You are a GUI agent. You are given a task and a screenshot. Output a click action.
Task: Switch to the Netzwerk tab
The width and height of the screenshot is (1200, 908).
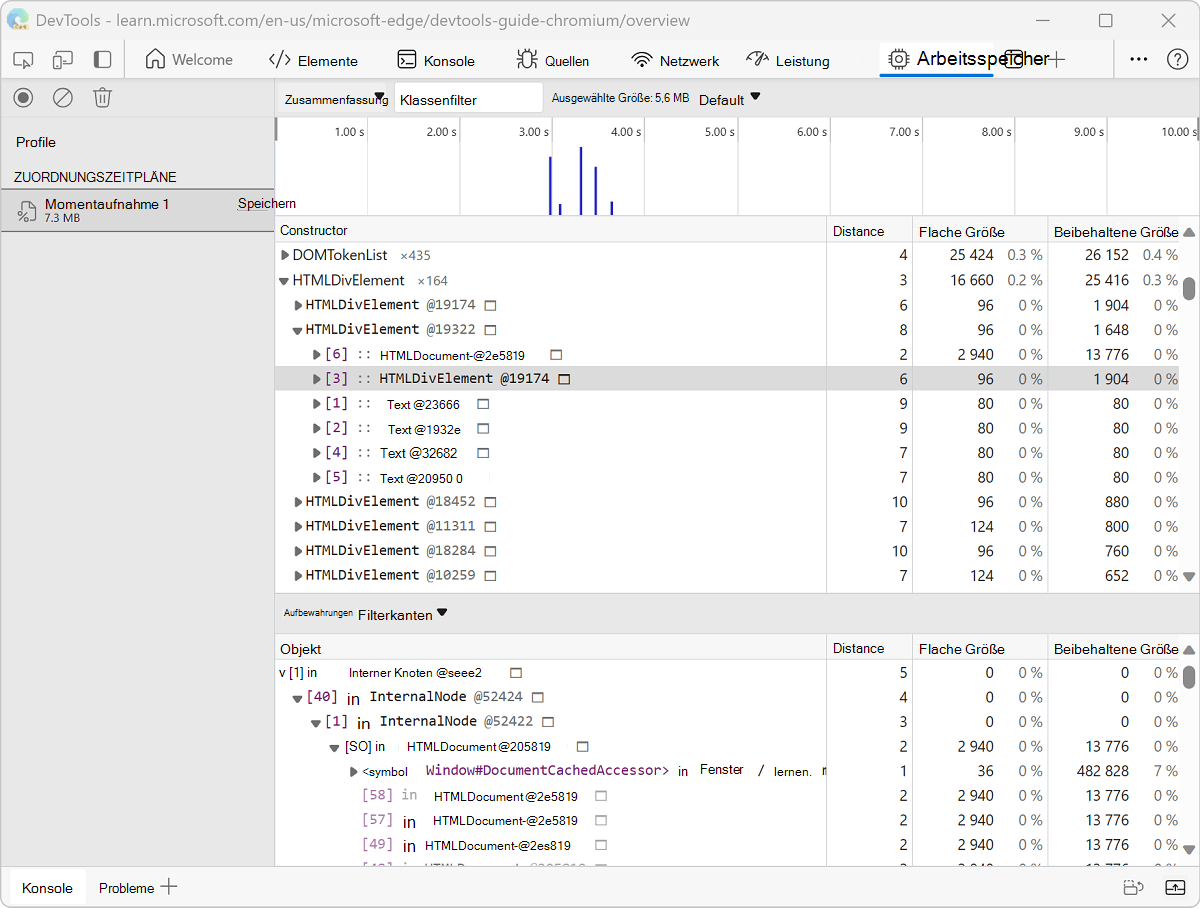pyautogui.click(x=675, y=61)
